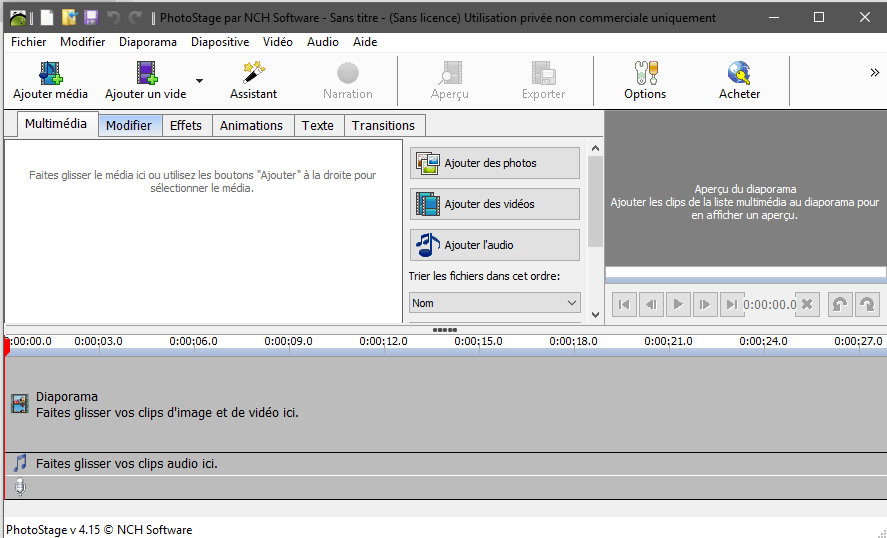Click the panel splitter grip dots
The image size is (887, 538).
(x=445, y=330)
